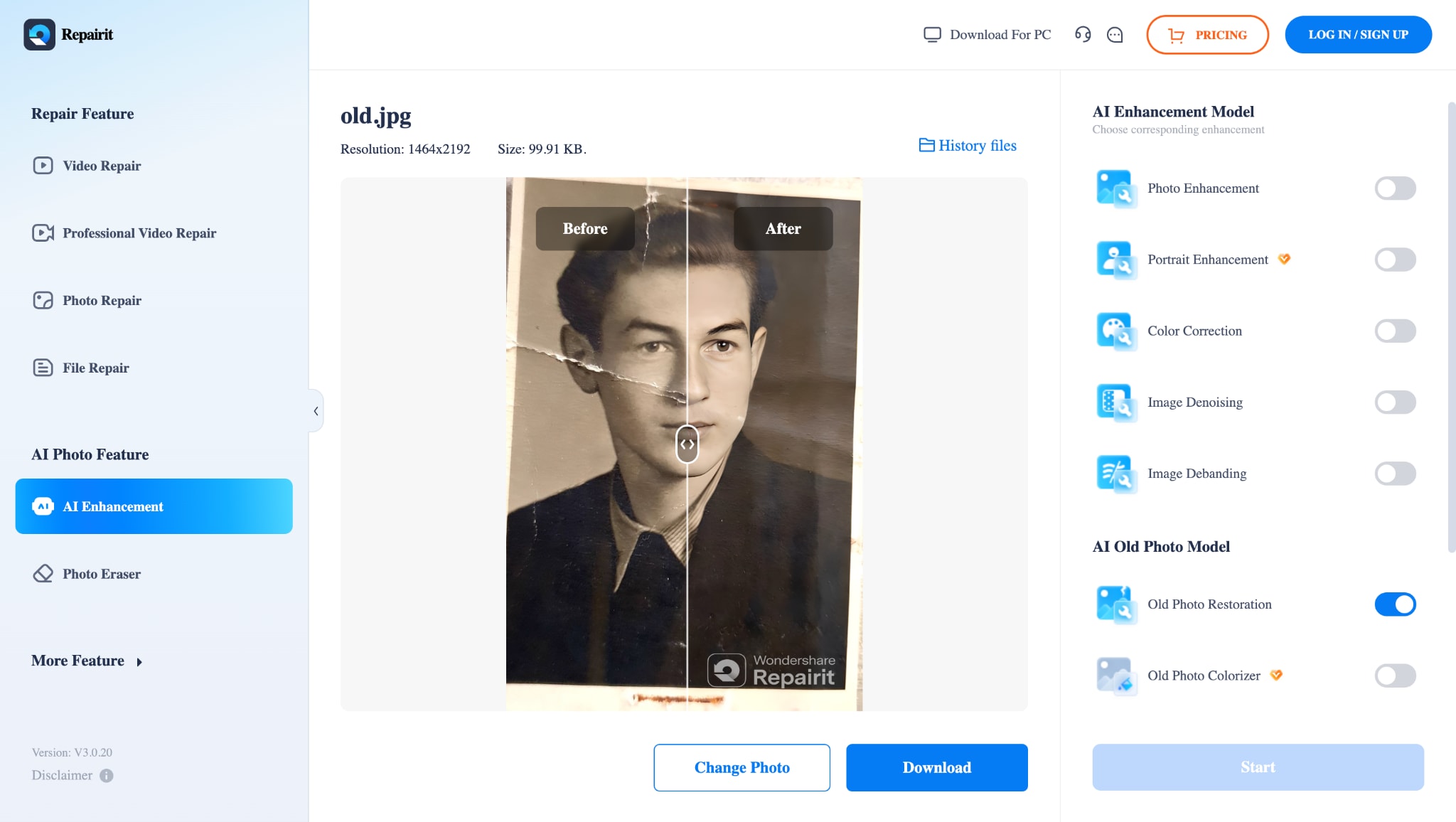Viewport: 1456px width, 822px height.
Task: Turn on the Portrait Enhancement switch
Action: [x=1395, y=260]
